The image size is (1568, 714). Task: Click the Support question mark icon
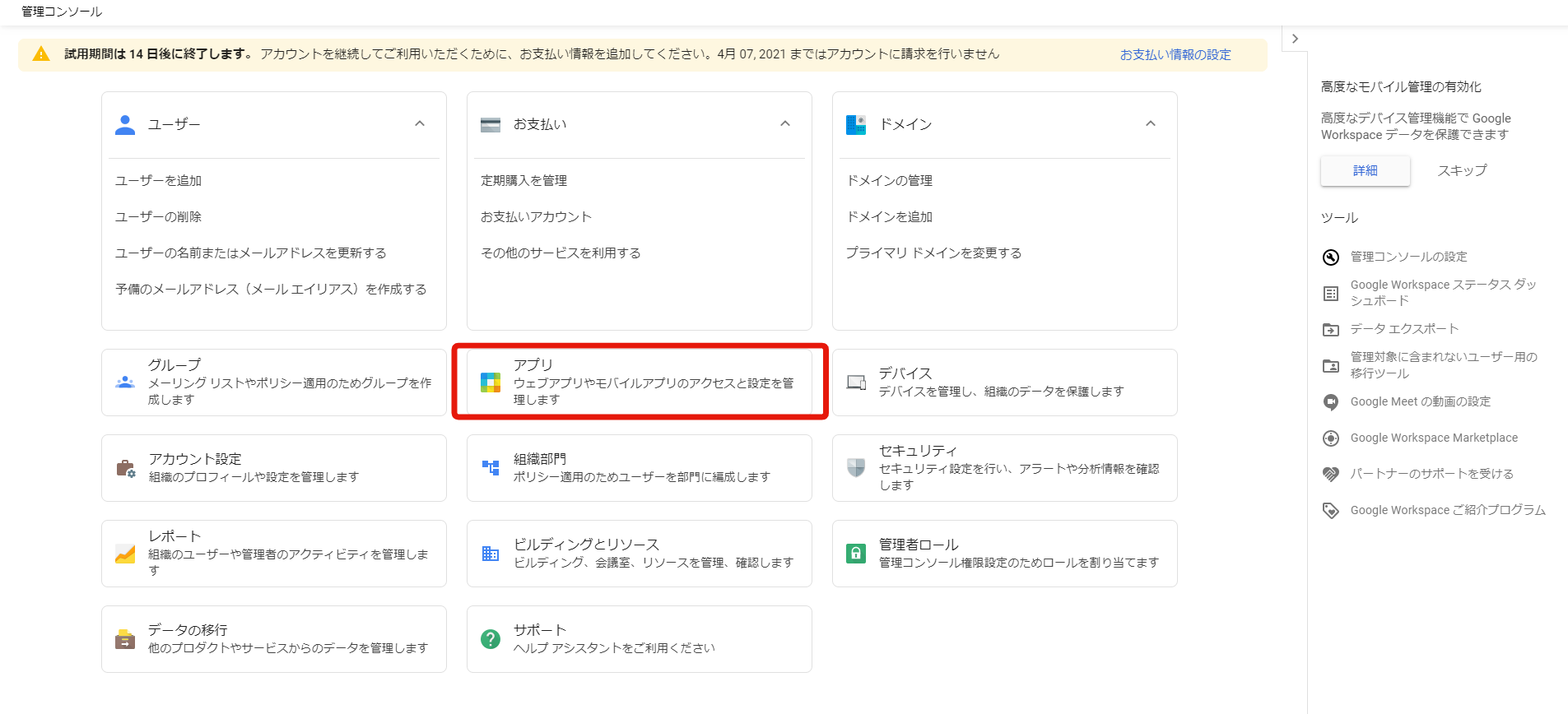pos(491,639)
